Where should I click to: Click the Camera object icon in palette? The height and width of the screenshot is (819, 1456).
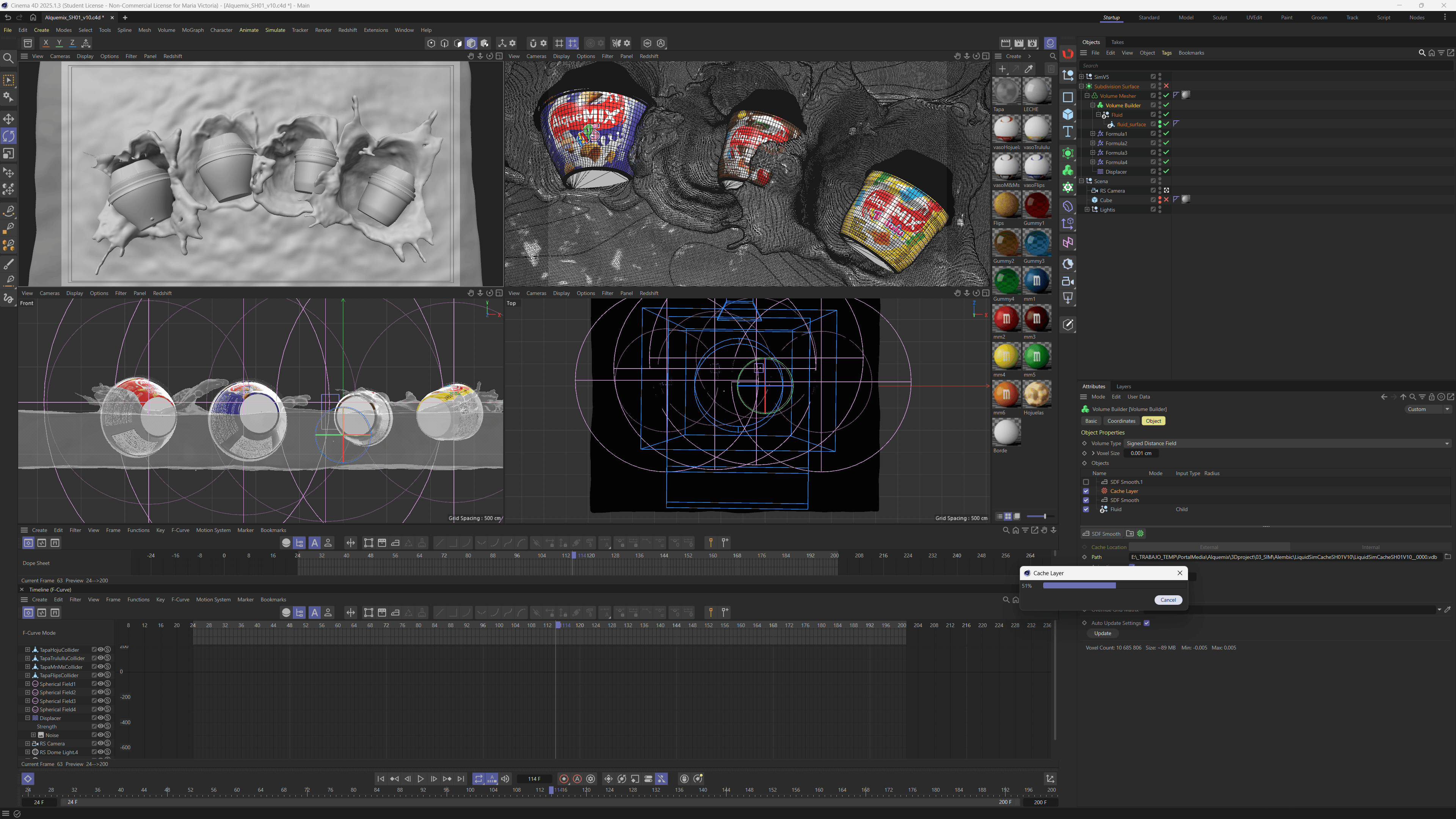(1068, 281)
